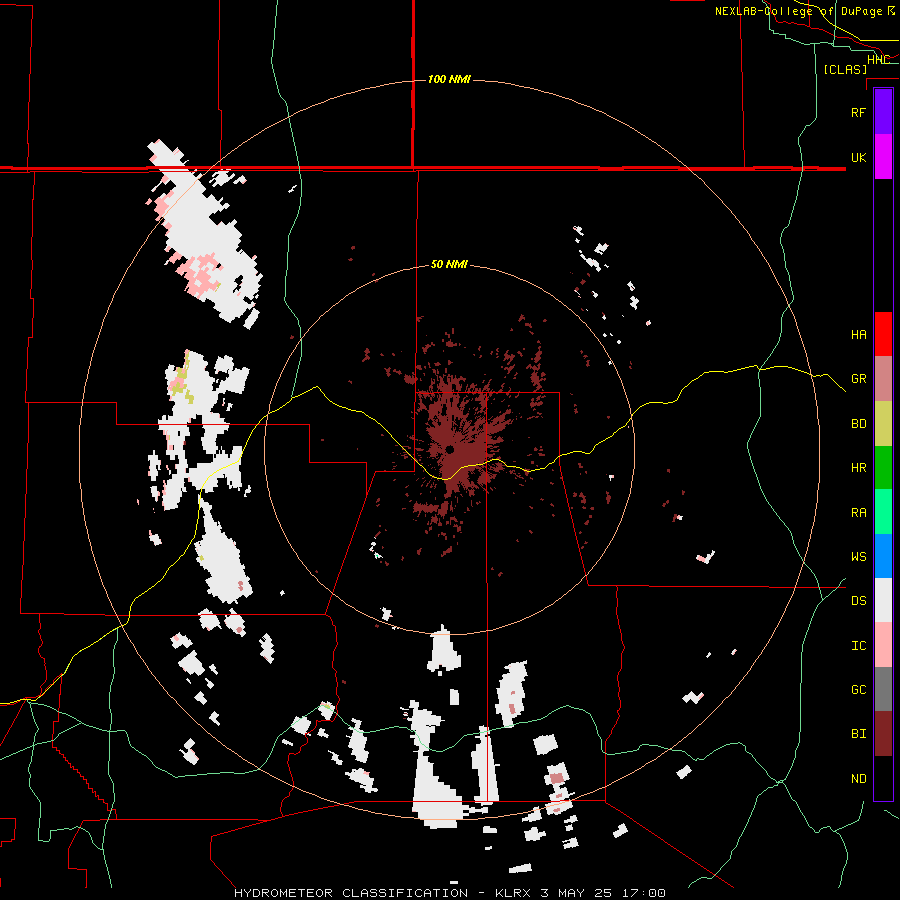Click the HA legend label

(858, 335)
